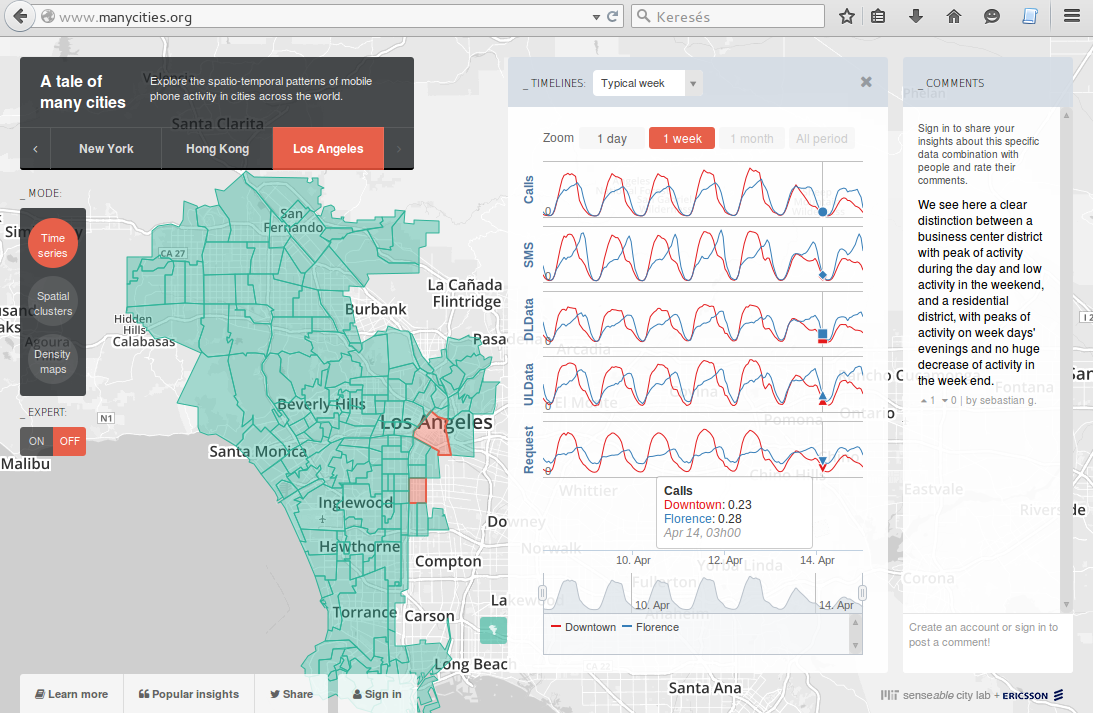Image resolution: width=1093 pixels, height=713 pixels.
Task: Open the browser downloads arrow icon
Action: 916,16
